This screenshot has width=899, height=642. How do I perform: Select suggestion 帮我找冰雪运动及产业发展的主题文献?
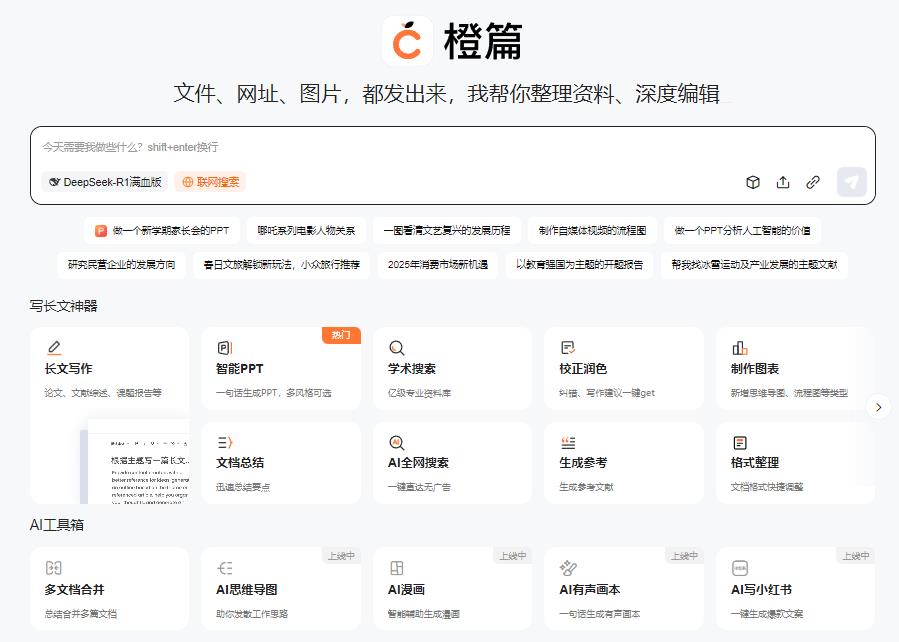point(754,264)
